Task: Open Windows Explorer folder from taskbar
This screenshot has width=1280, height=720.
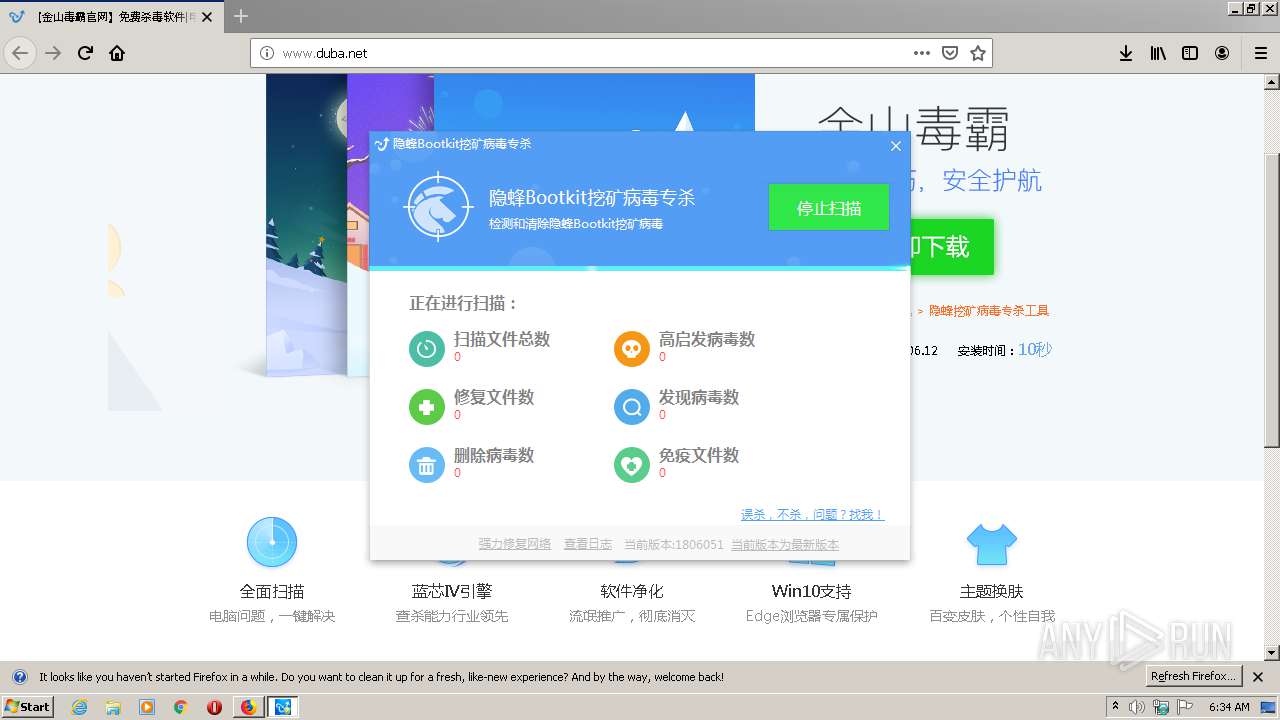Action: (x=113, y=707)
